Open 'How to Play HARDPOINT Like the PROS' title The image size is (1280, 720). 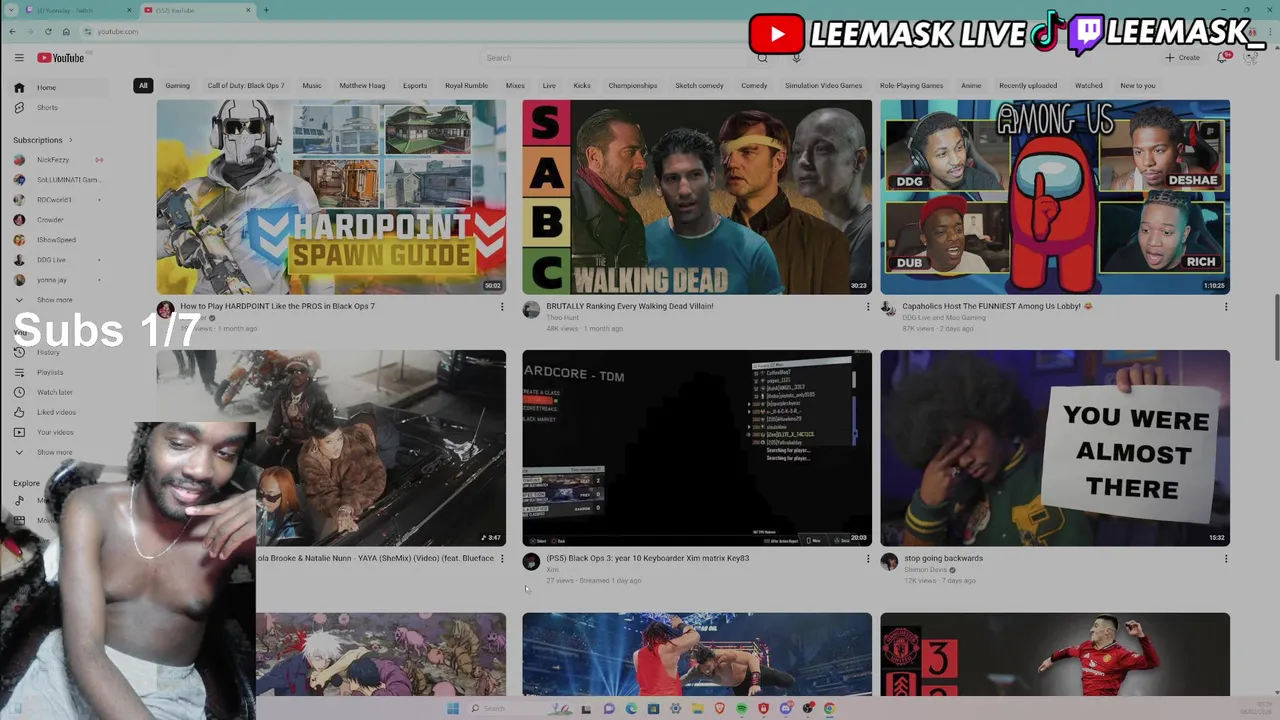[x=277, y=306]
